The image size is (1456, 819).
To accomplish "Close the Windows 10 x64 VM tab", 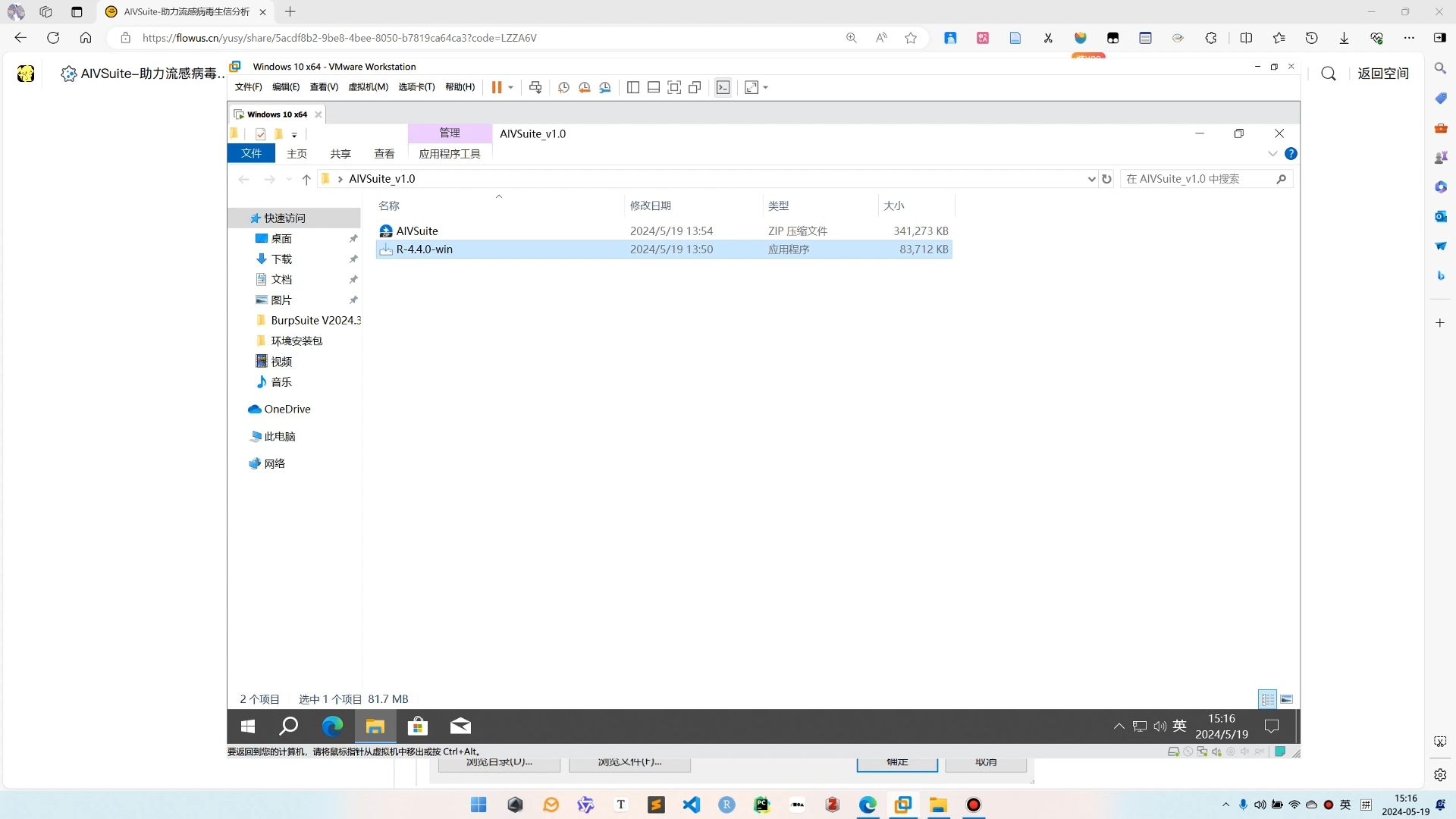I will 318,115.
